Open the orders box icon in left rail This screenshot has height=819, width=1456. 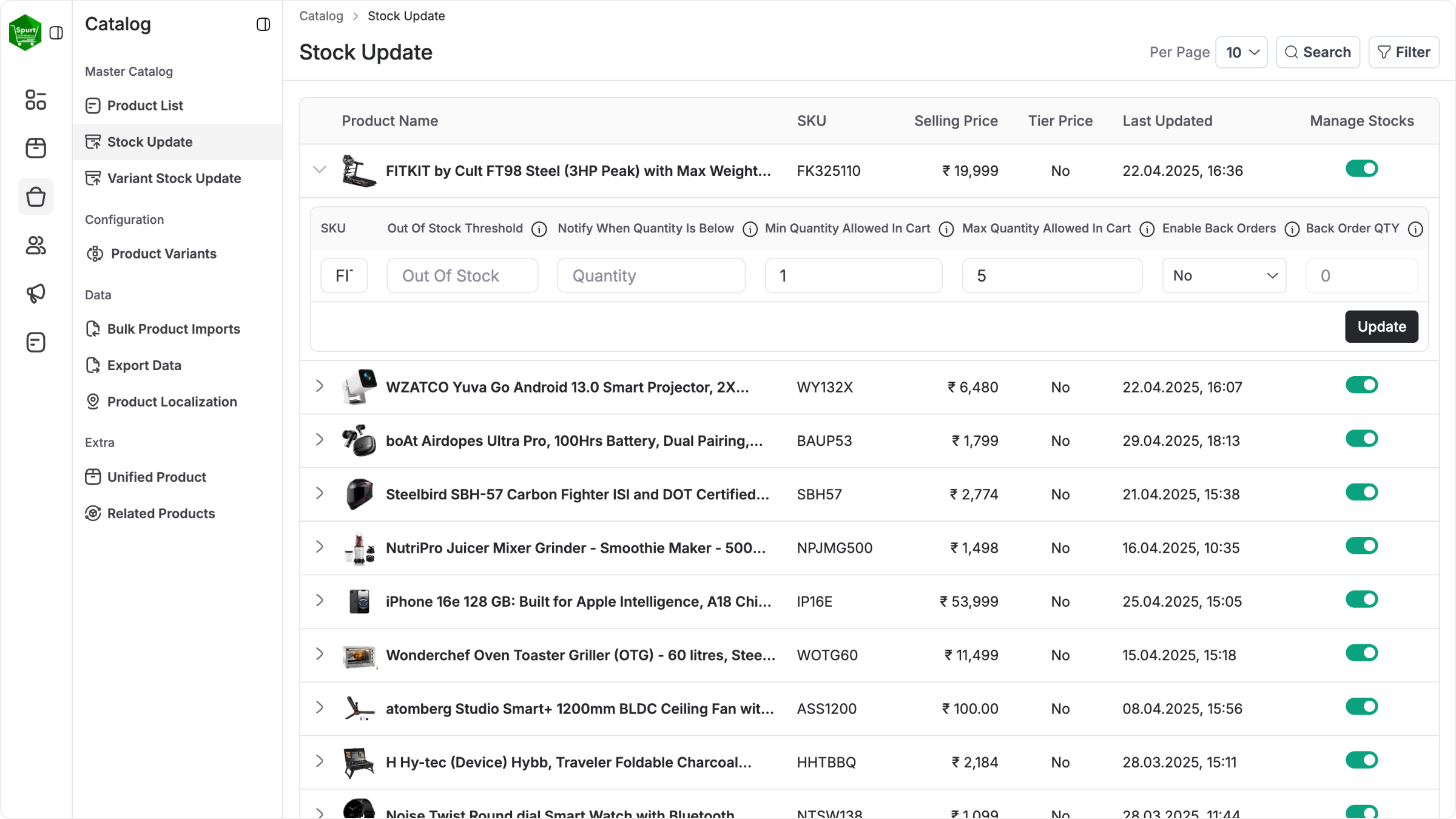coord(36,148)
